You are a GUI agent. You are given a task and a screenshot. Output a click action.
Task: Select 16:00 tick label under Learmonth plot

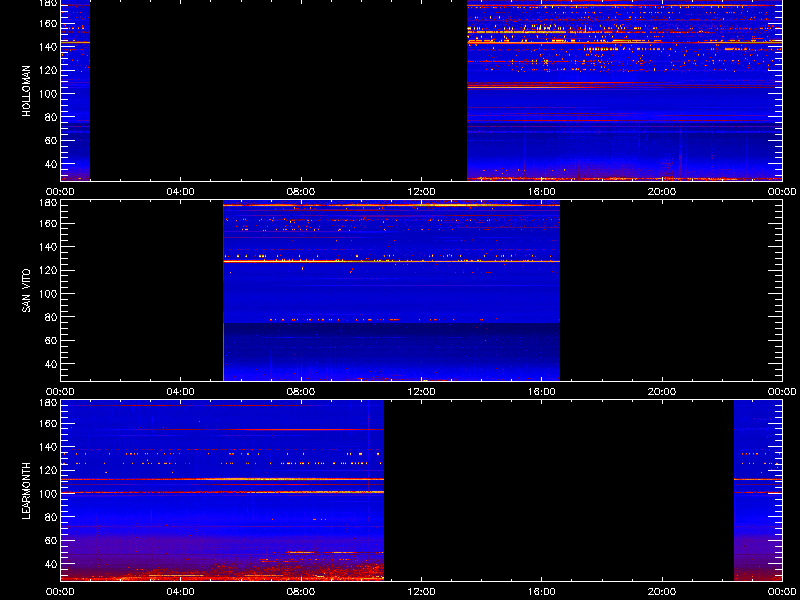pos(542,592)
